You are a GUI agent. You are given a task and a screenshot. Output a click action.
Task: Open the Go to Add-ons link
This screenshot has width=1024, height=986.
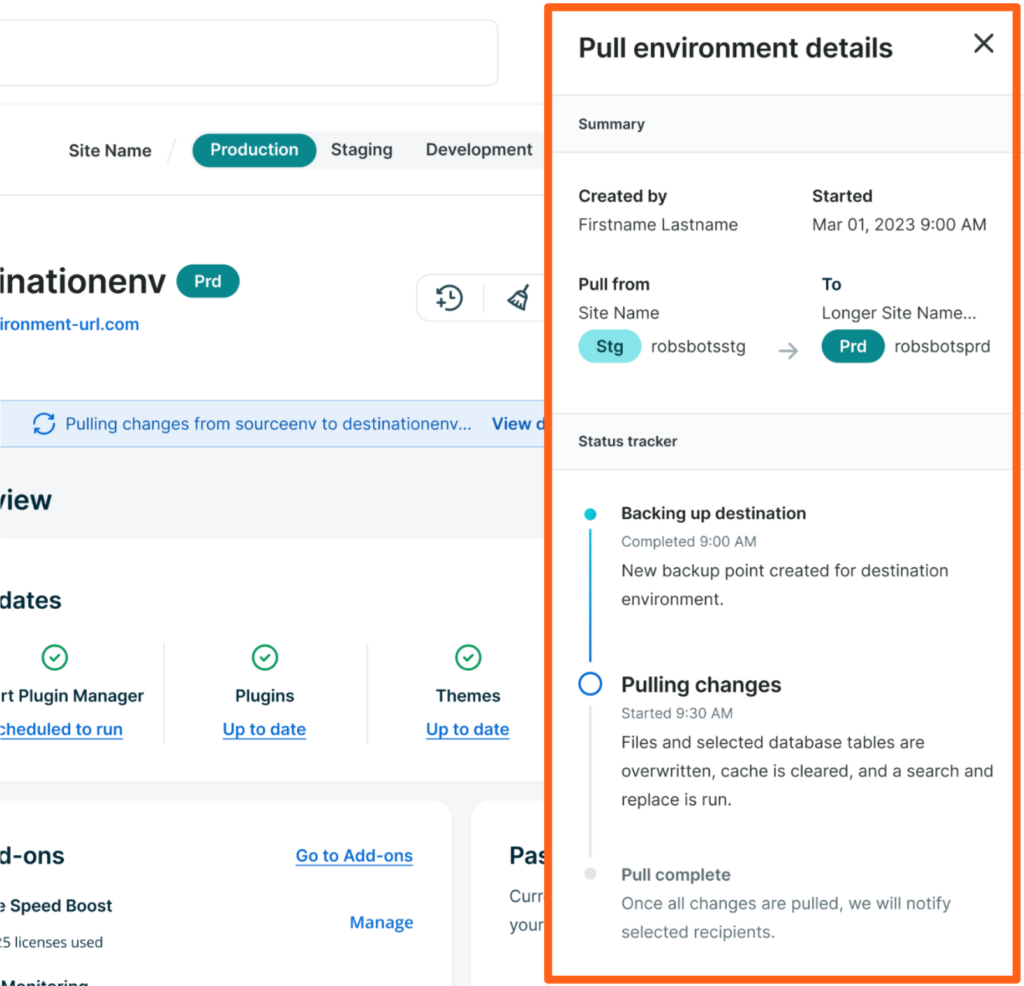coord(354,856)
